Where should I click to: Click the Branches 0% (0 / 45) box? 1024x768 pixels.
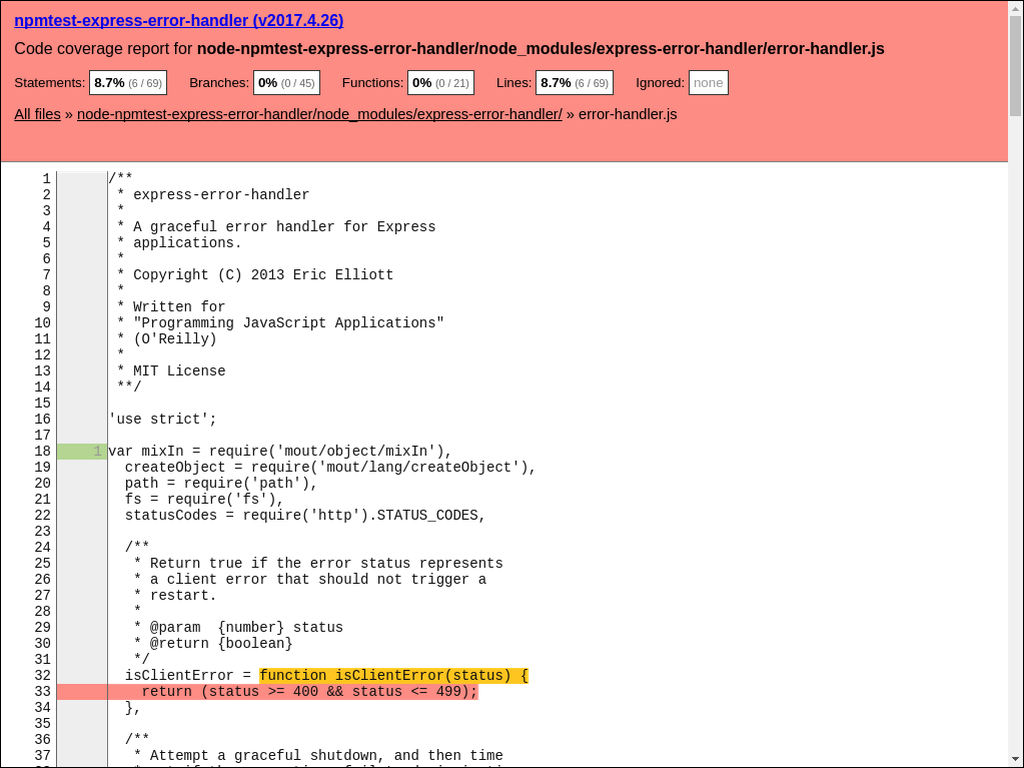pyautogui.click(x=287, y=83)
